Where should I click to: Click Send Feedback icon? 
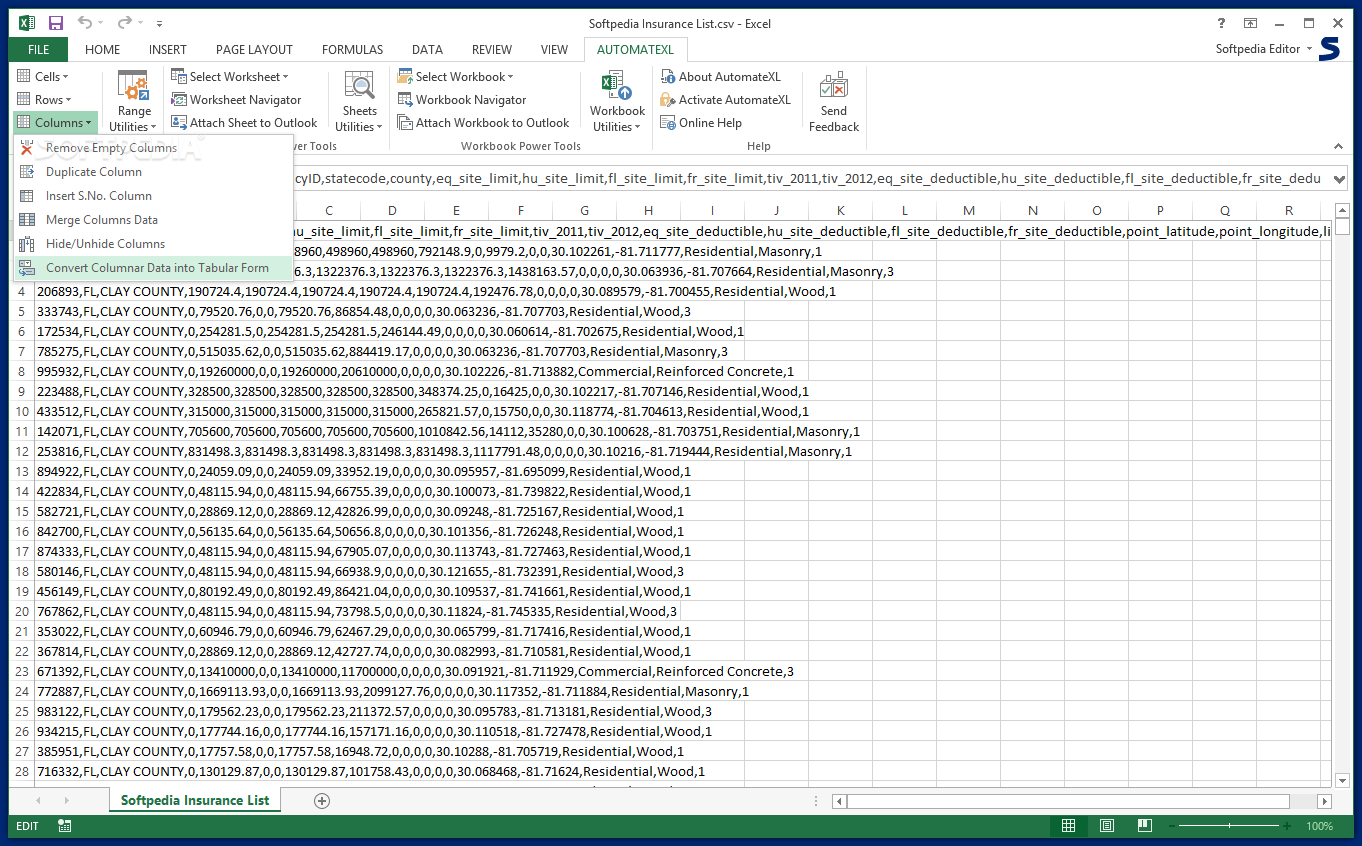834,102
